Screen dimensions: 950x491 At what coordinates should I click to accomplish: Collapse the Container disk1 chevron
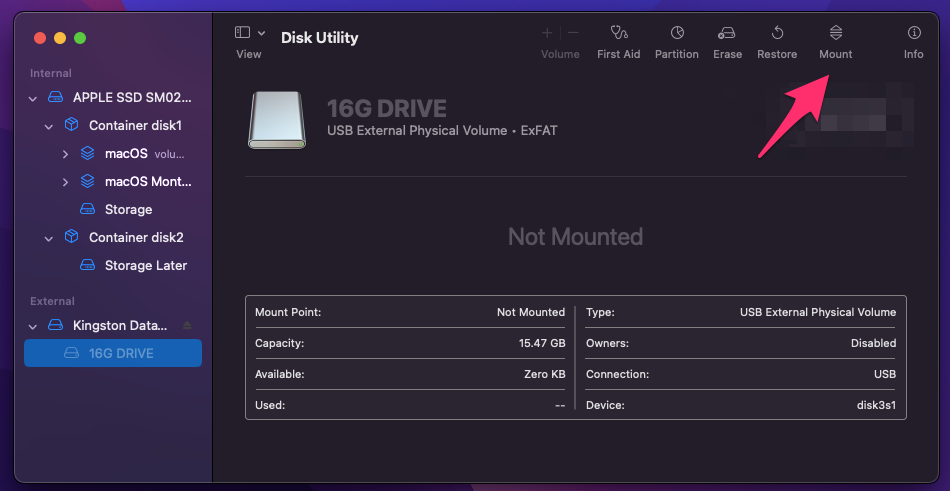tap(48, 126)
